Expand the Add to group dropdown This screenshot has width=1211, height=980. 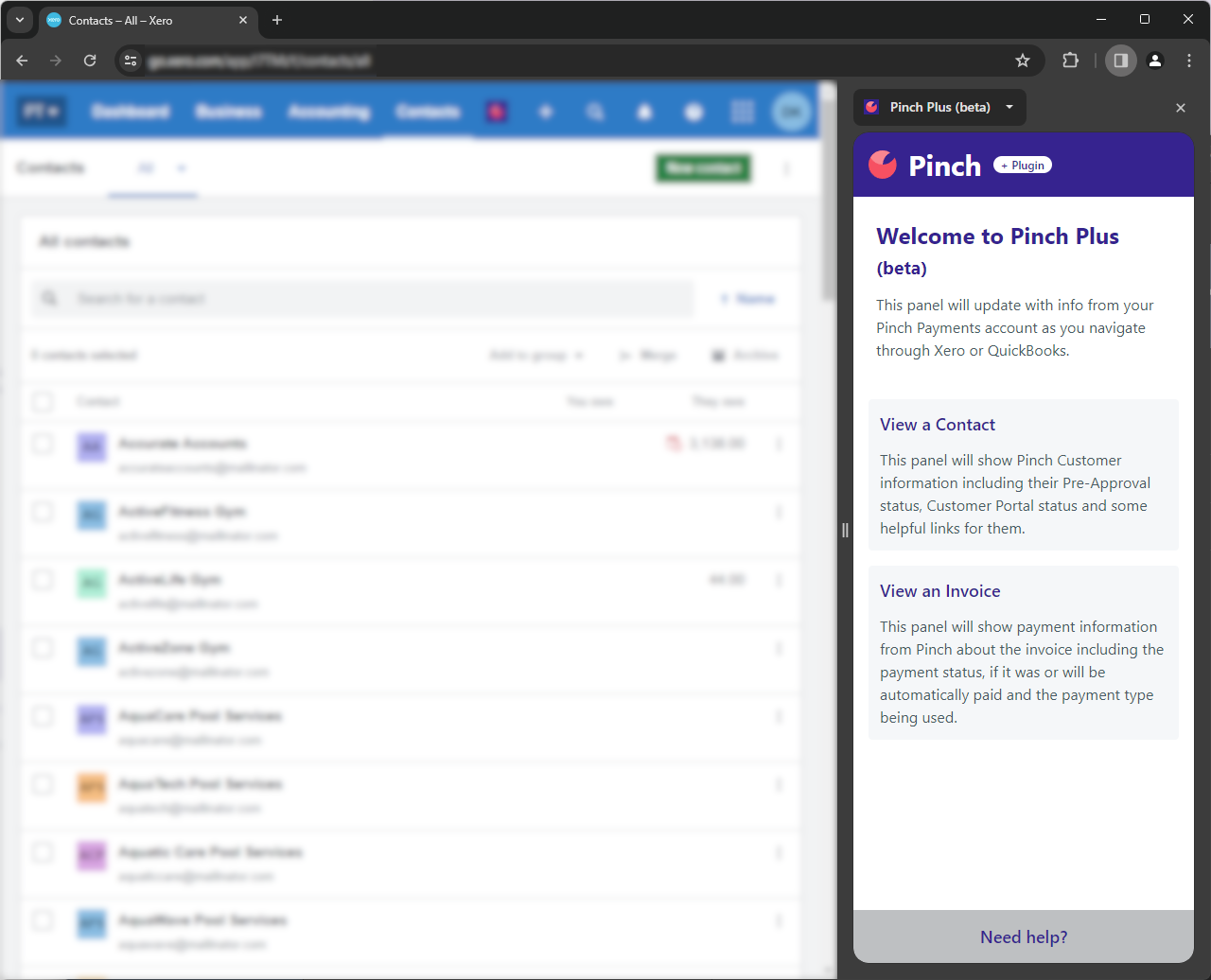click(535, 355)
